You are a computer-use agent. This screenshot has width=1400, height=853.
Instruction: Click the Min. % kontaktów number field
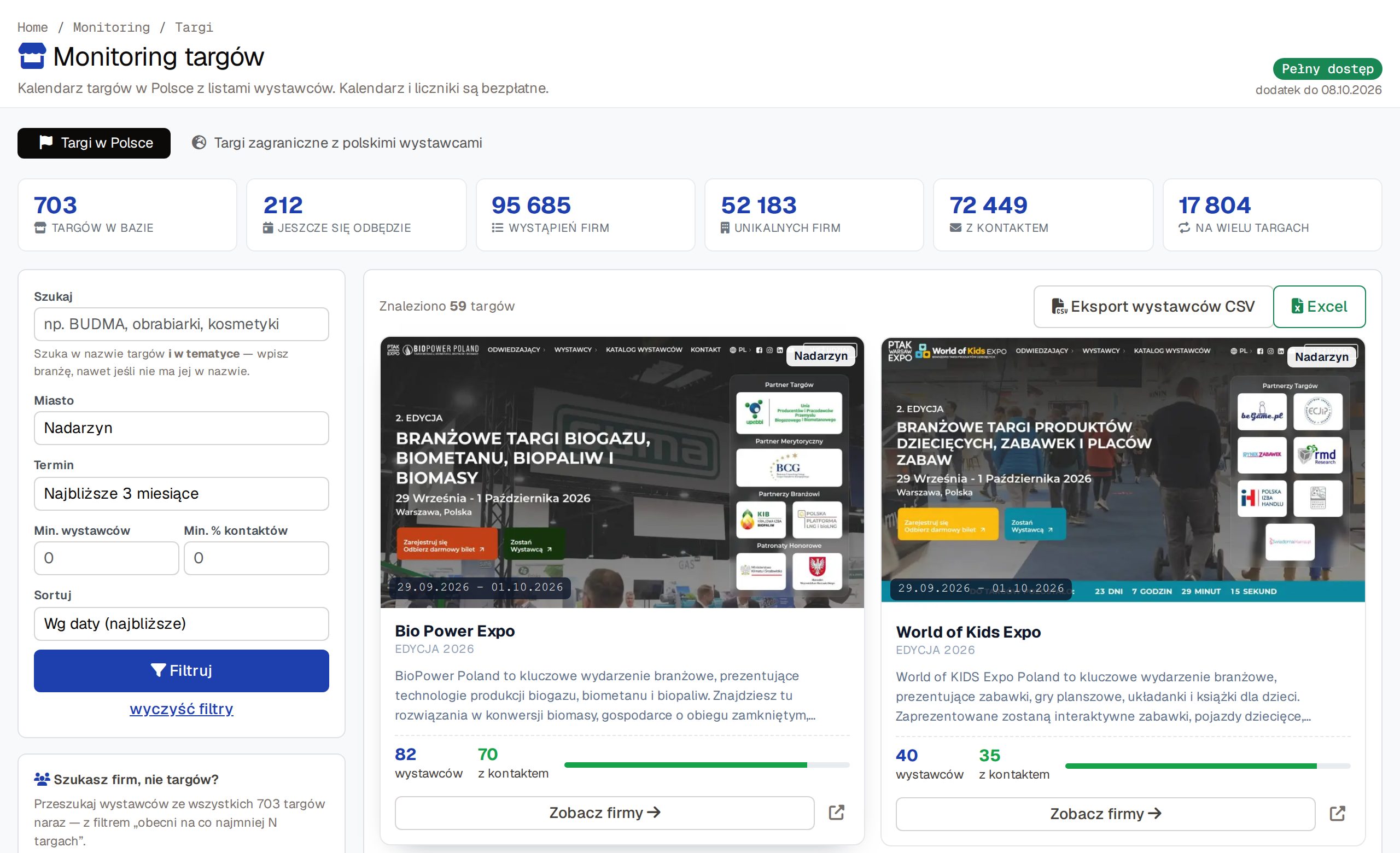pyautogui.click(x=256, y=558)
